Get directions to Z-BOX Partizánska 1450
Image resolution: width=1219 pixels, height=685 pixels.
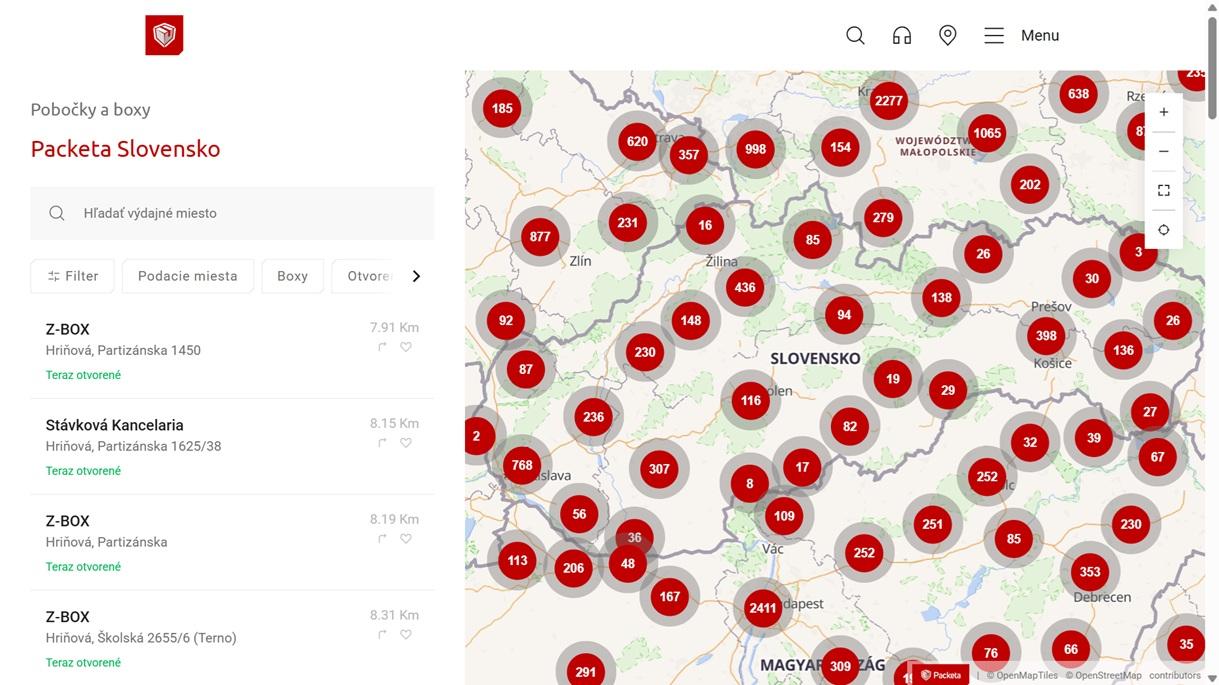(382, 347)
